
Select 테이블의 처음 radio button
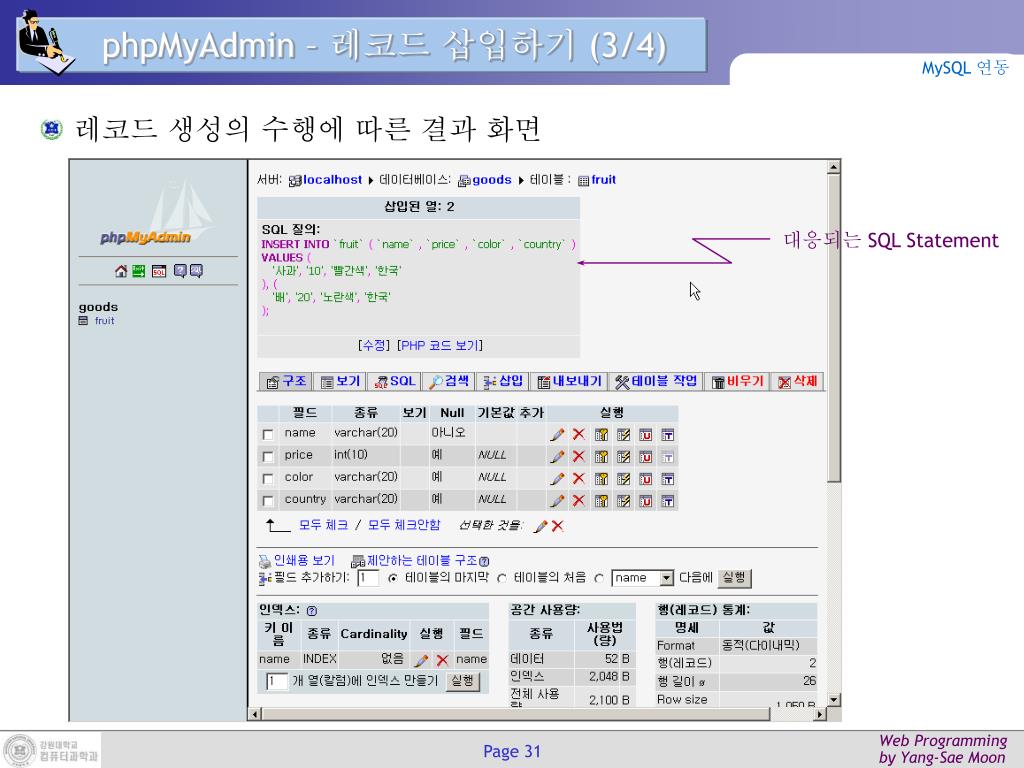click(502, 579)
